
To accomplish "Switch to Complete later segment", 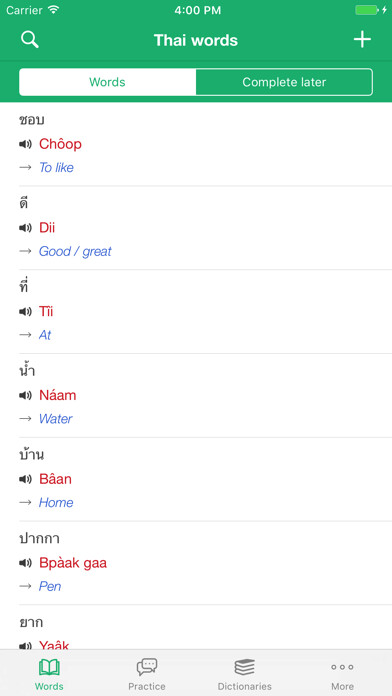I will tap(284, 82).
